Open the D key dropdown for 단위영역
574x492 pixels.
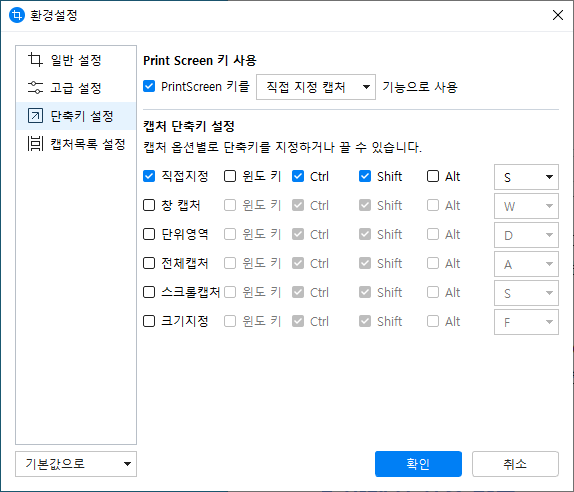(x=526, y=235)
